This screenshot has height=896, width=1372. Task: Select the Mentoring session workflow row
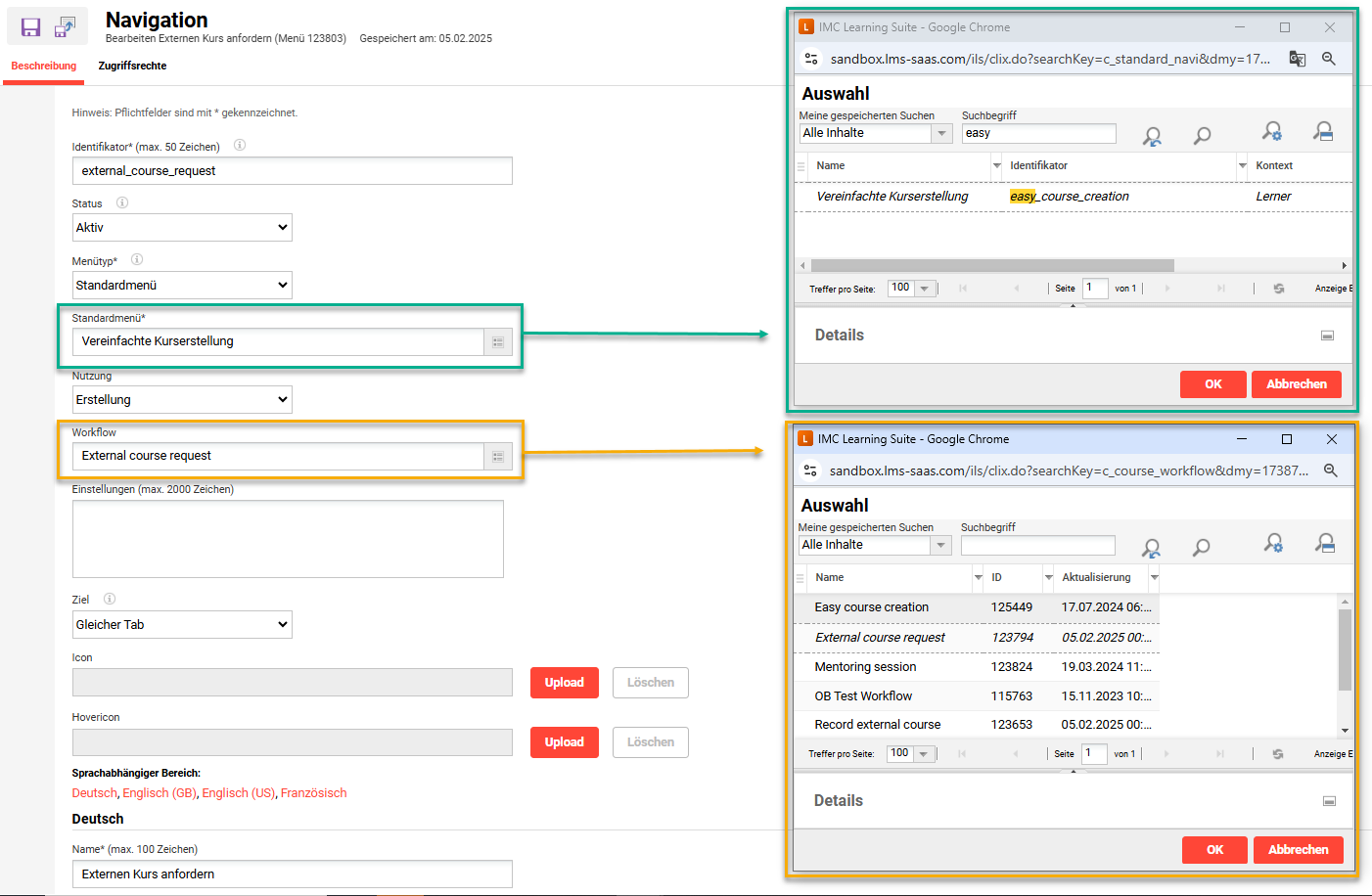865,667
